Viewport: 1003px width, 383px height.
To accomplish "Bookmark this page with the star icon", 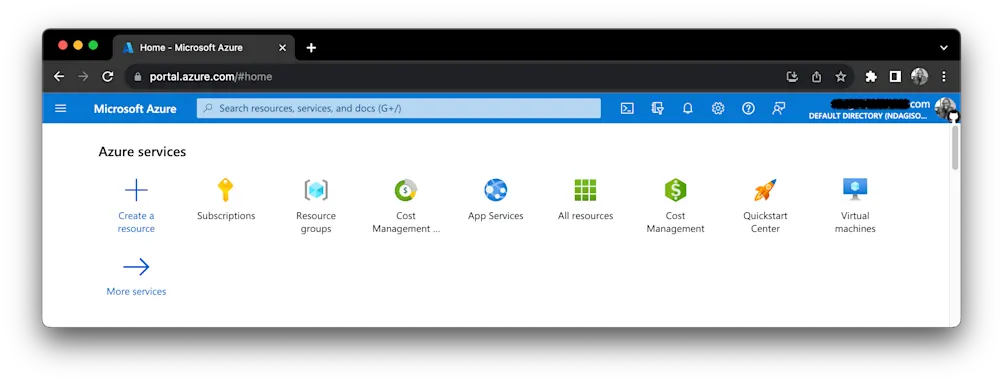I will 841,77.
